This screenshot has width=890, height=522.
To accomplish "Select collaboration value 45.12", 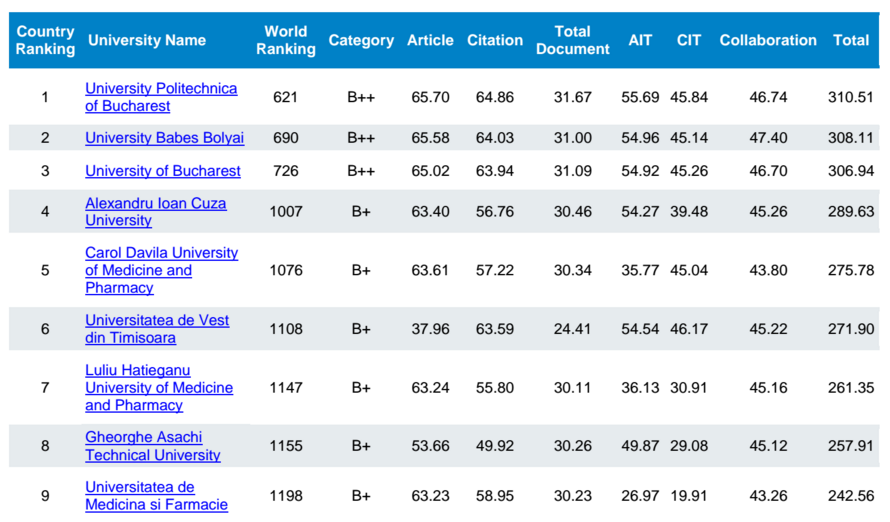I will [768, 446].
